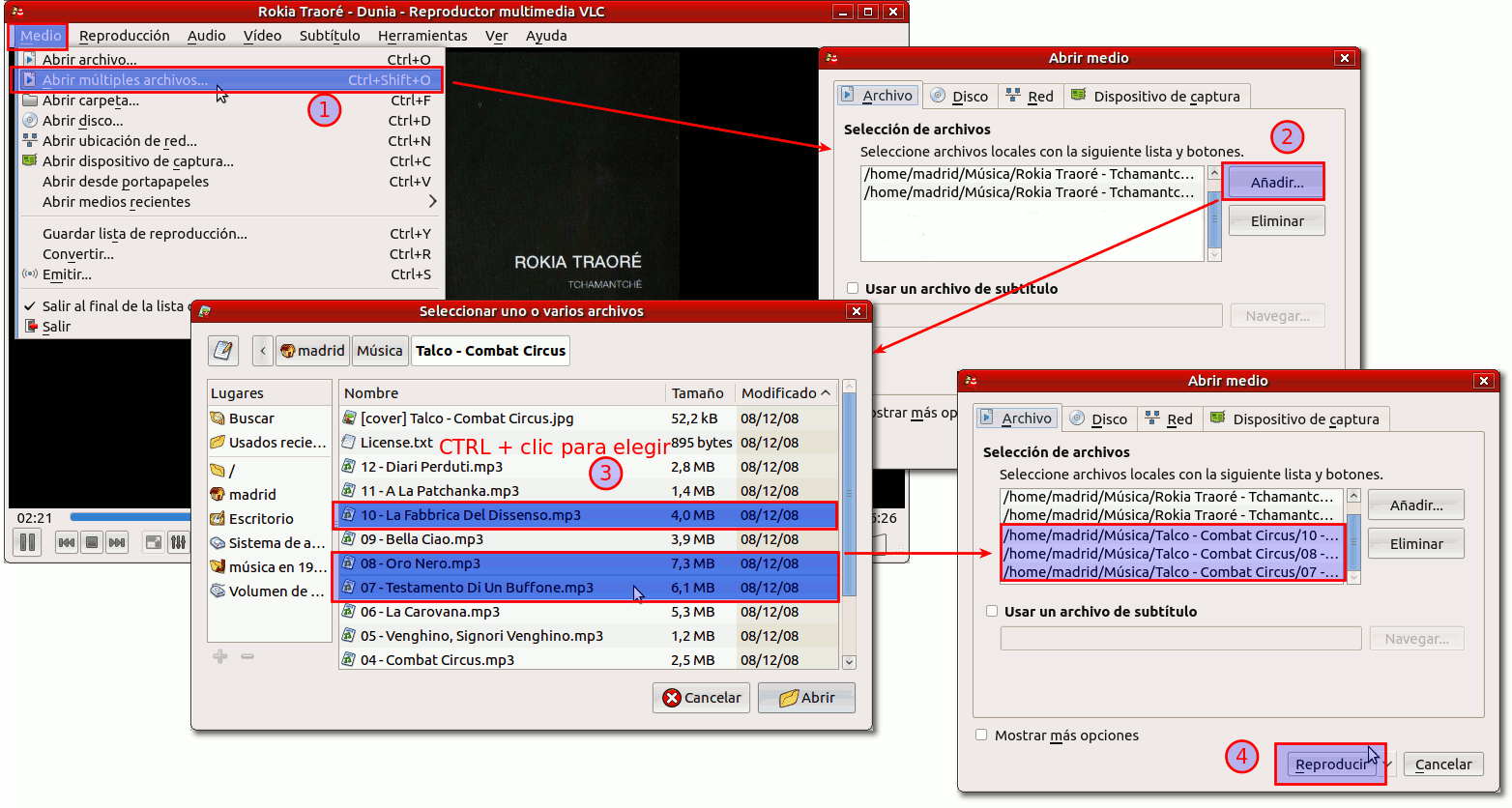Click the previous track button in VLC

click(67, 542)
